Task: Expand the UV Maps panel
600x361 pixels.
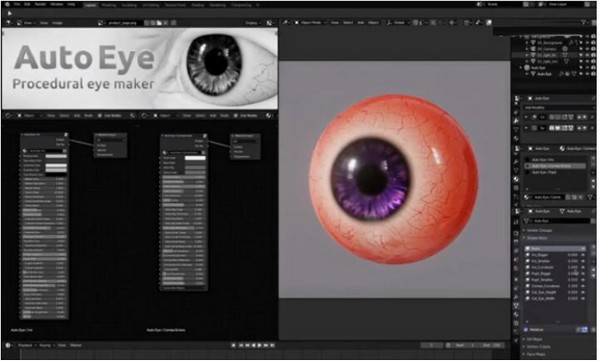Action: click(534, 339)
